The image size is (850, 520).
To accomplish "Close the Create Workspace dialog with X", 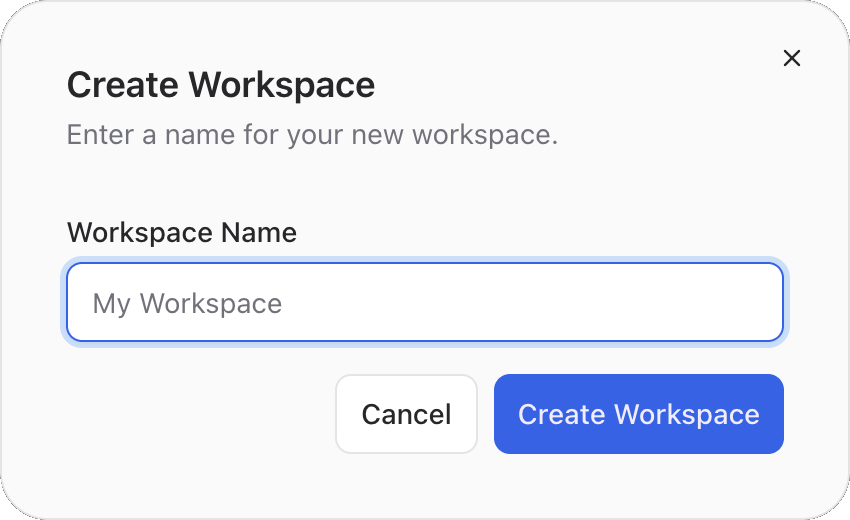I will [x=791, y=58].
